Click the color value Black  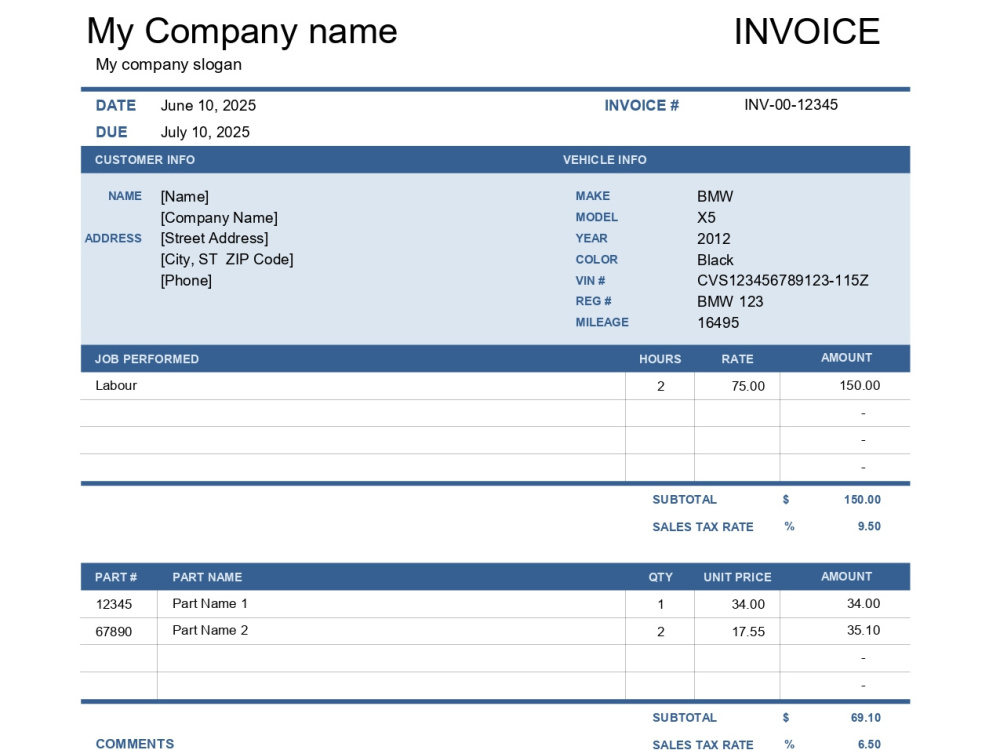point(715,260)
